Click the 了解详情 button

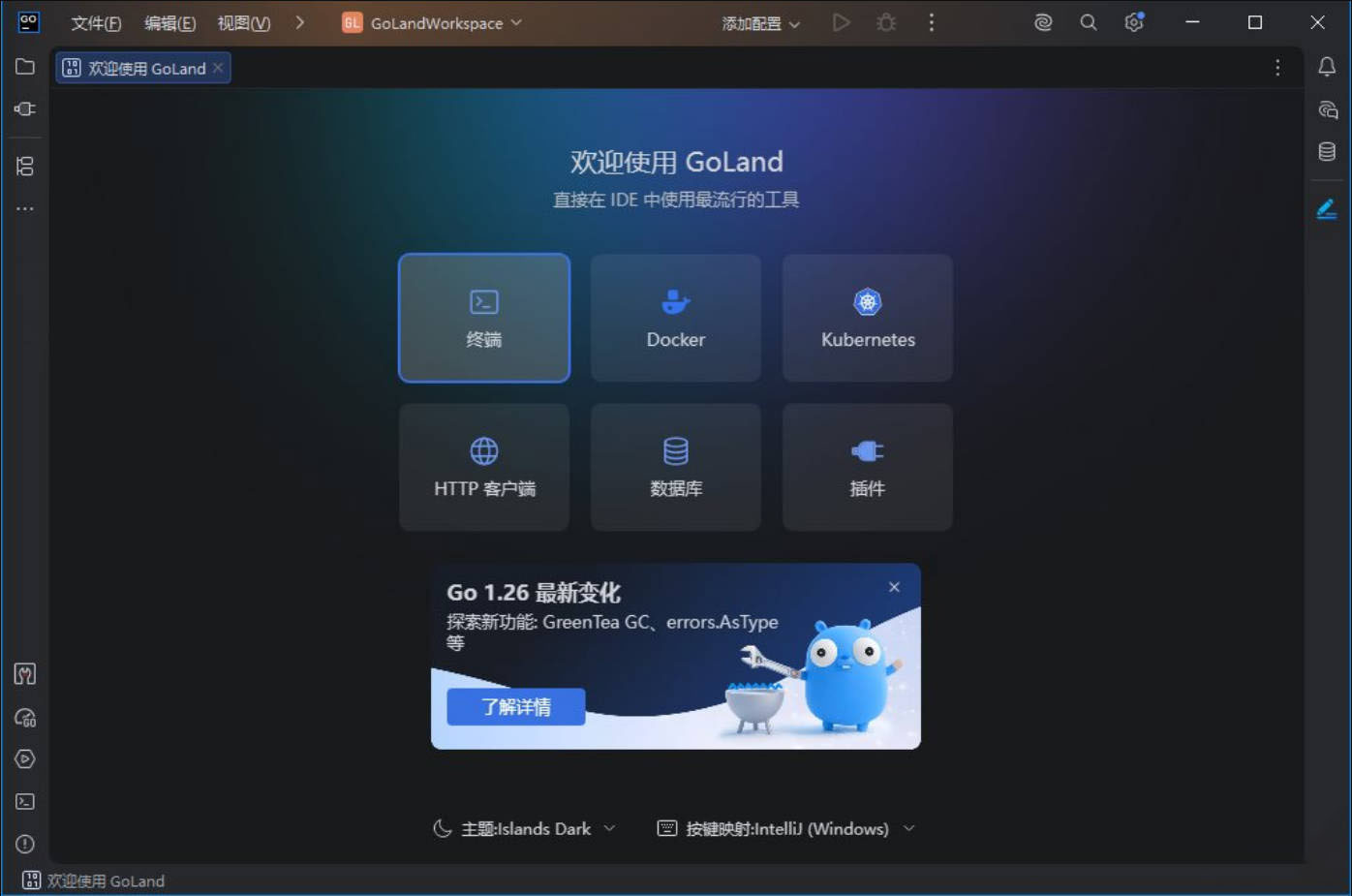(516, 707)
